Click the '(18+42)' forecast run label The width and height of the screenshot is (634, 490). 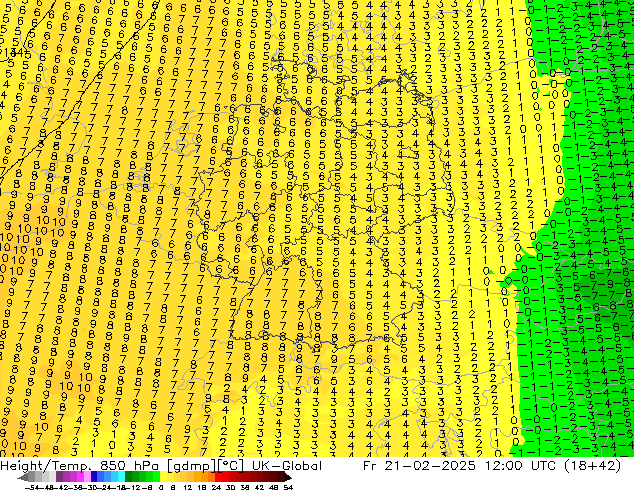[592, 466]
